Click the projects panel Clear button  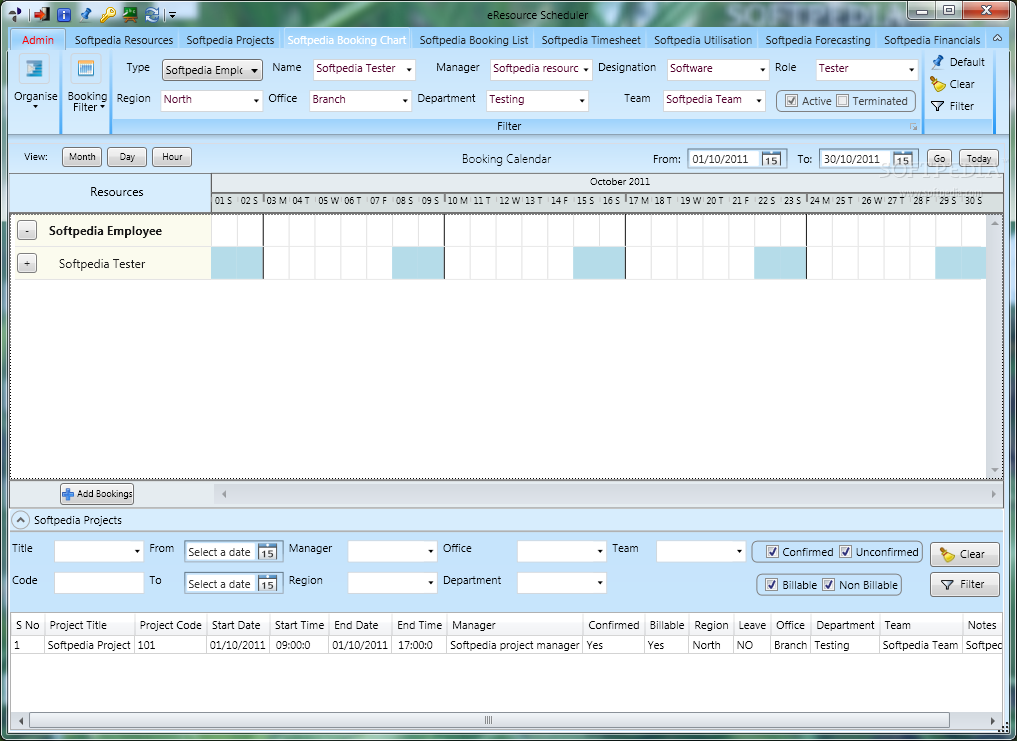(x=964, y=554)
